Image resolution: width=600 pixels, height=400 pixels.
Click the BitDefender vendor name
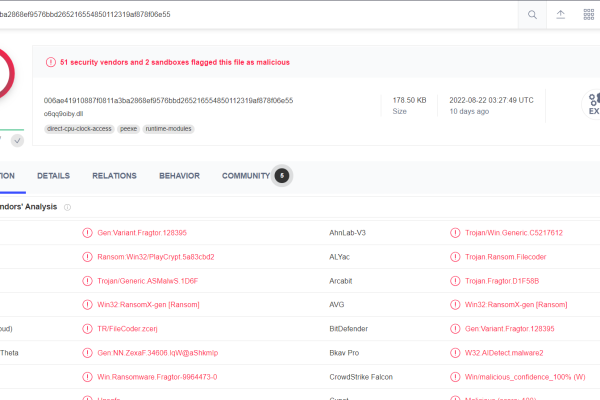click(x=349, y=329)
